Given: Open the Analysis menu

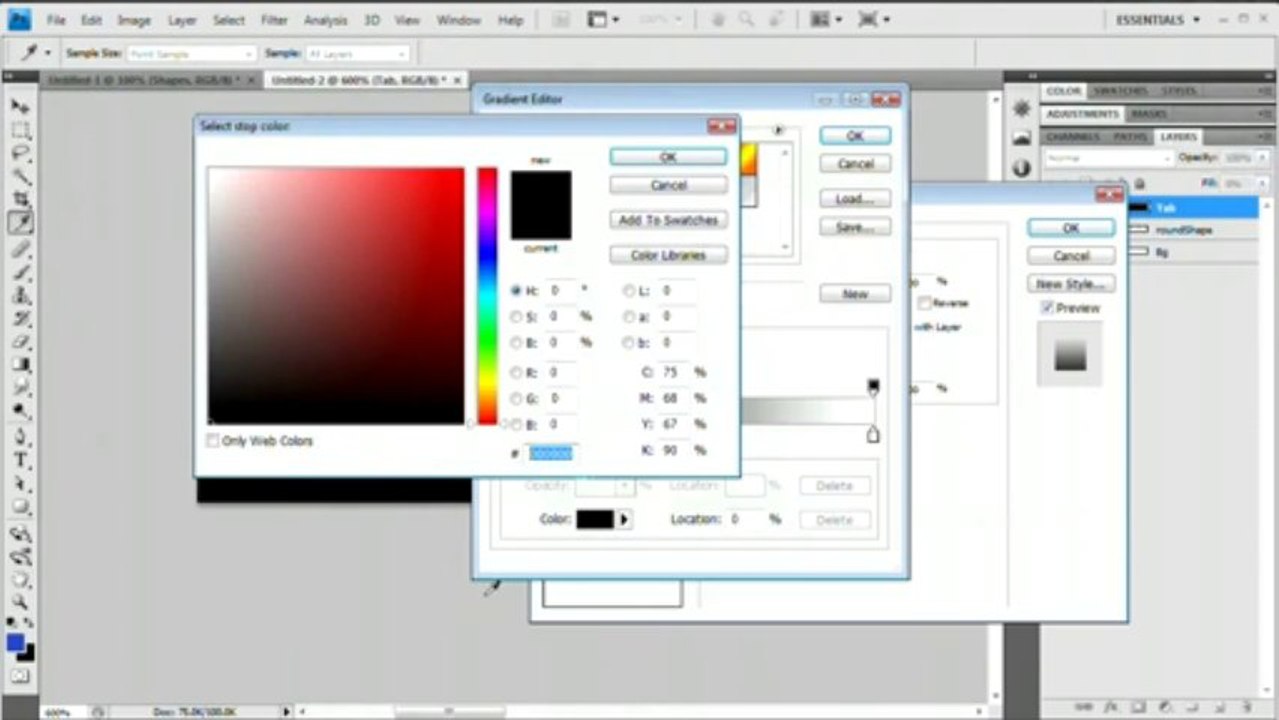Looking at the screenshot, I should point(325,20).
